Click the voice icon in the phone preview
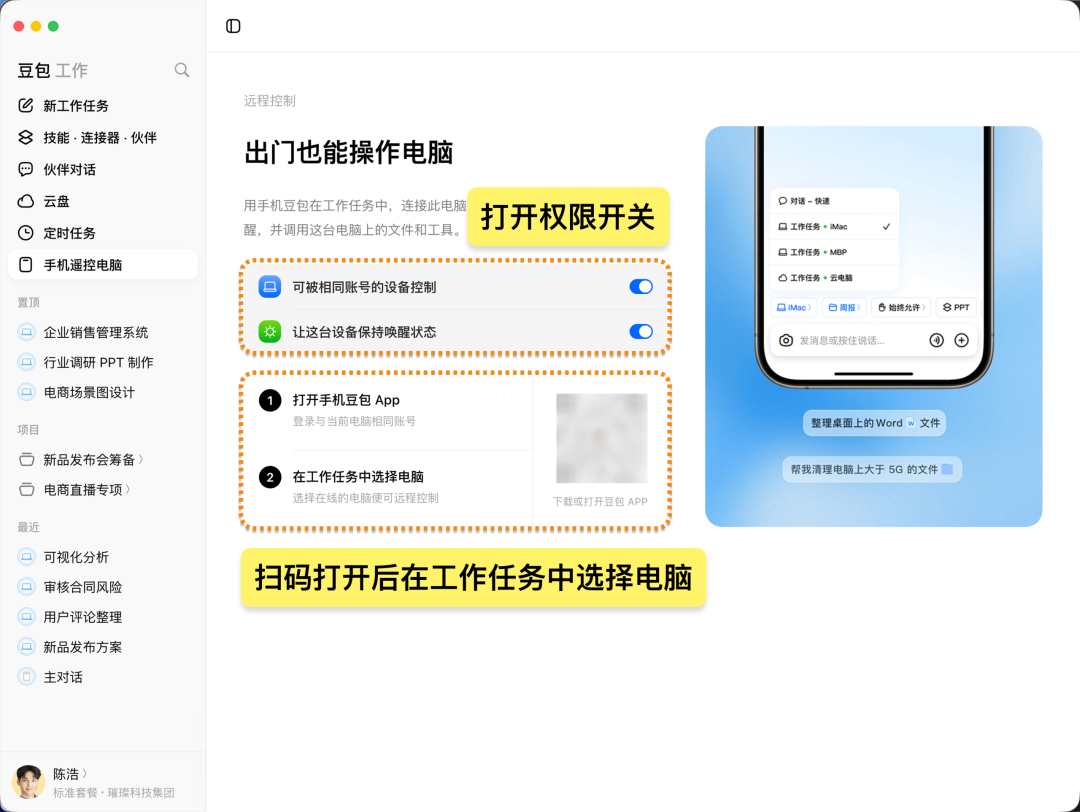The height and width of the screenshot is (812, 1080). tap(936, 340)
